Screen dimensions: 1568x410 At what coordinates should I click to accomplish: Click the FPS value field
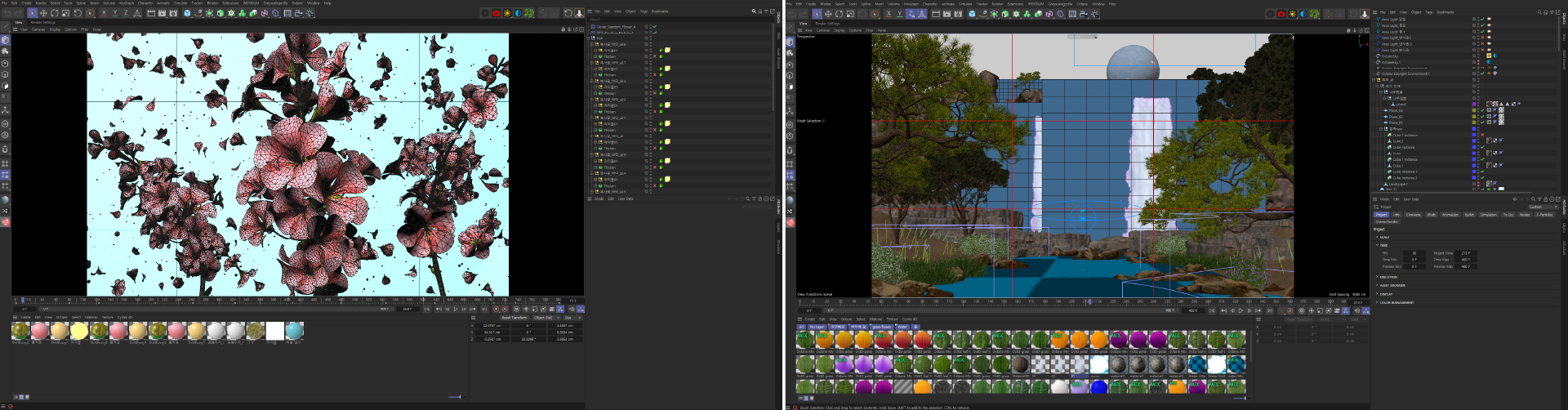1414,253
